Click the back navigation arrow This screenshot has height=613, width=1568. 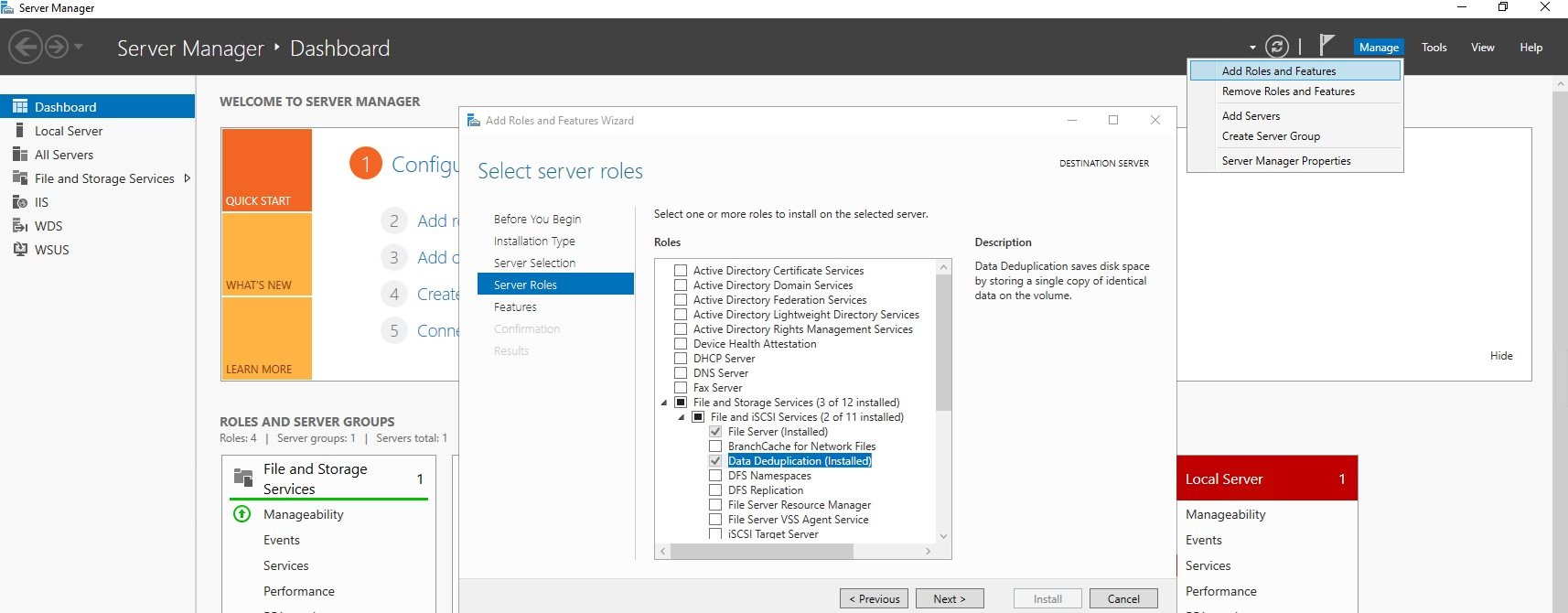tap(26, 47)
